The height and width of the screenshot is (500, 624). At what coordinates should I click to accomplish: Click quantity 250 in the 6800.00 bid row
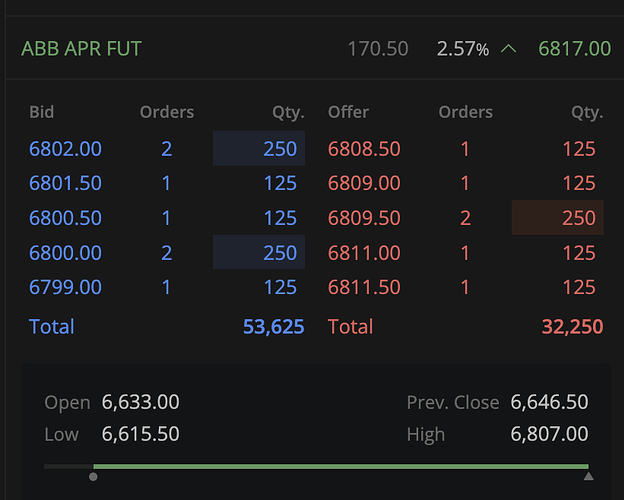coord(259,252)
